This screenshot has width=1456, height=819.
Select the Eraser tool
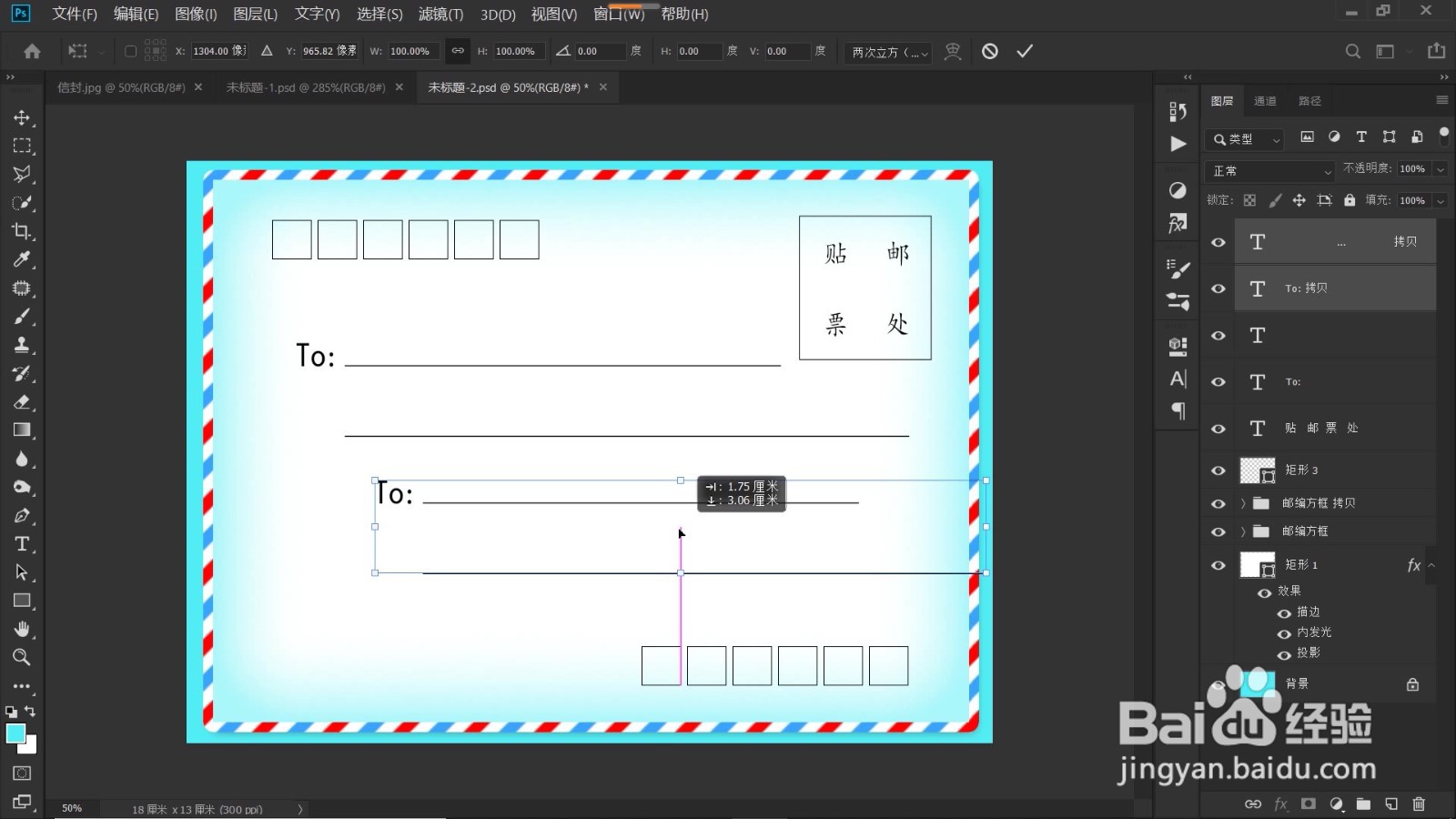tap(22, 401)
